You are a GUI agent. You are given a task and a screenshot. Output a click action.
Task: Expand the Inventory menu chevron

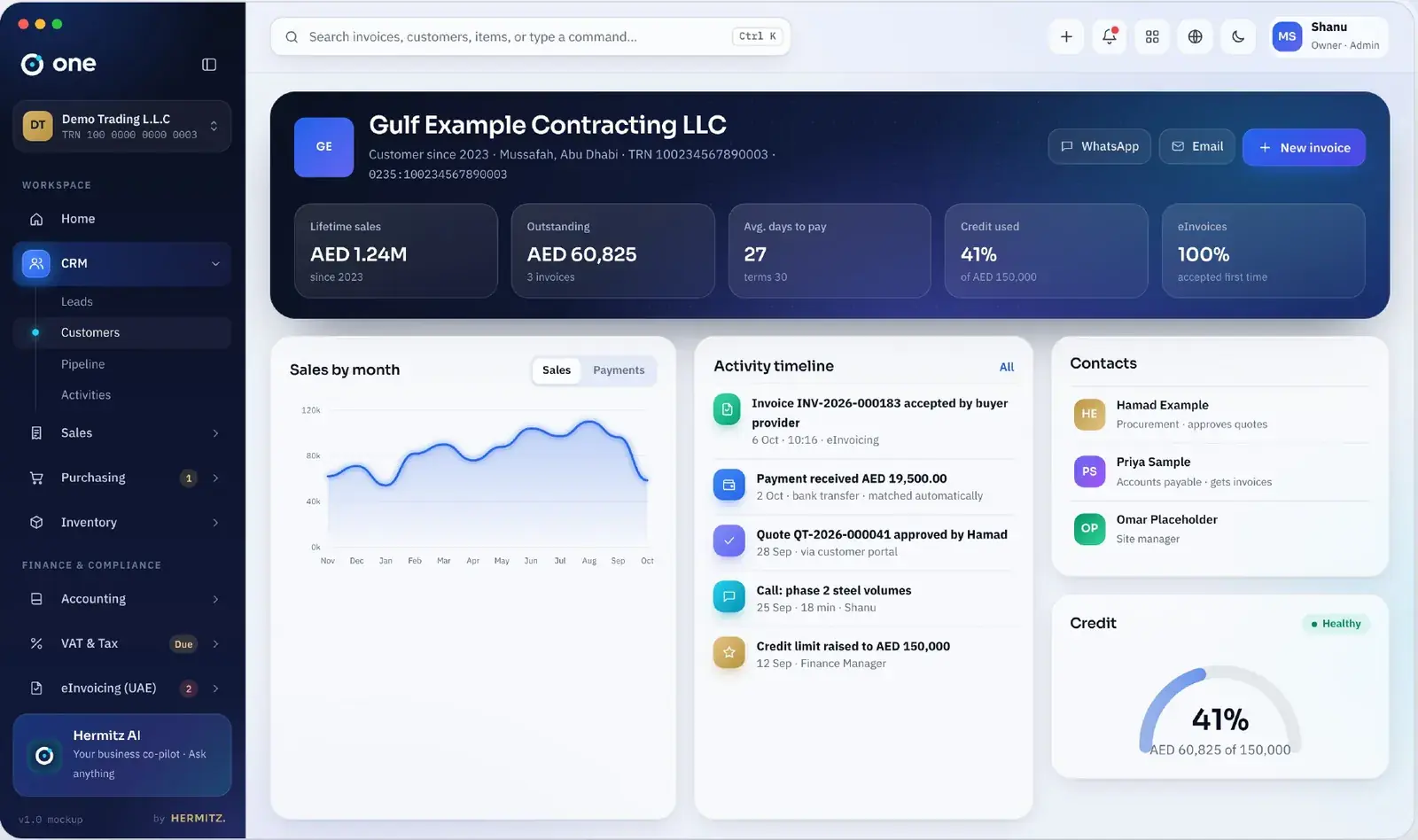tap(215, 523)
